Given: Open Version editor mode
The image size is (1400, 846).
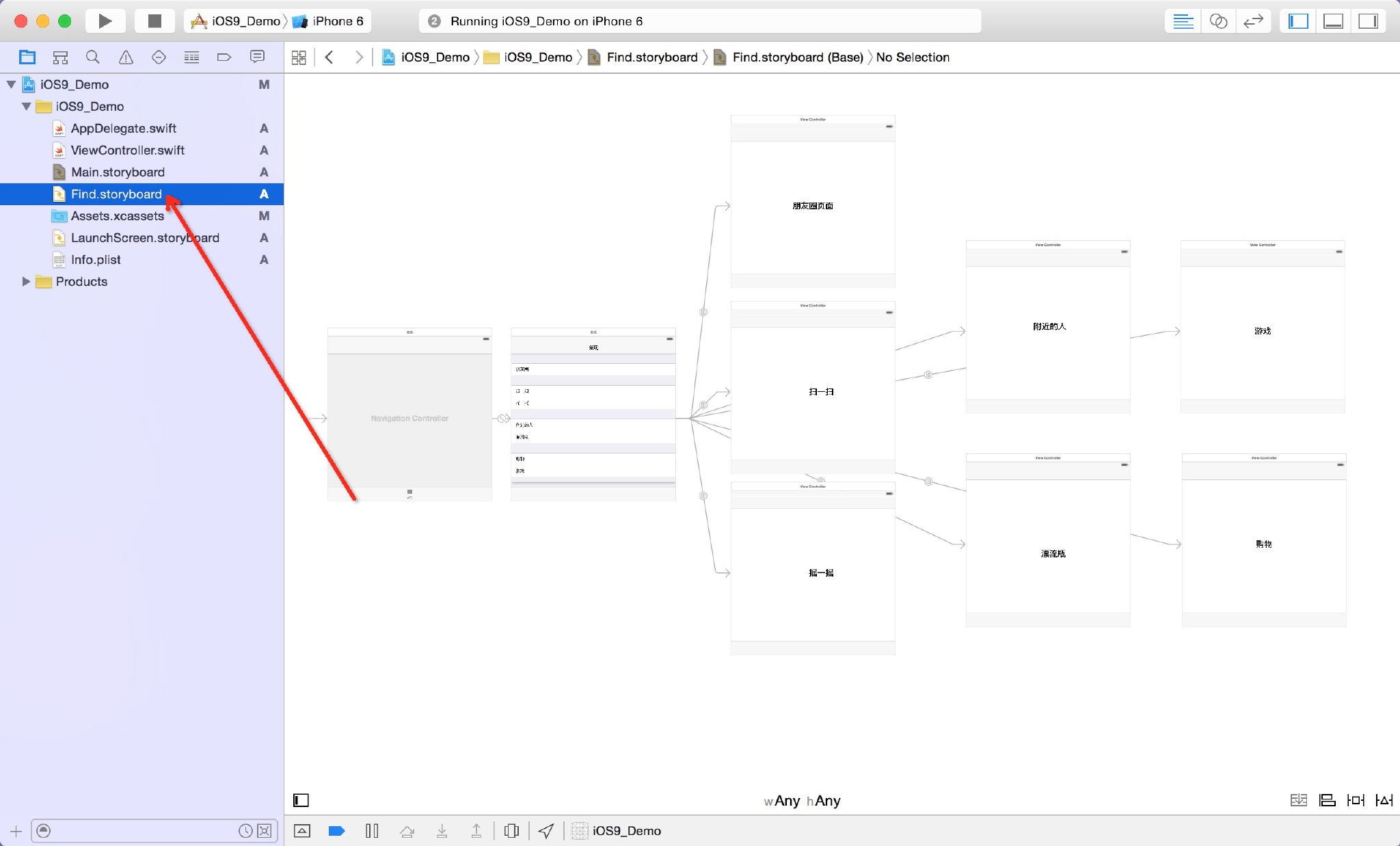Looking at the screenshot, I should 1253,21.
